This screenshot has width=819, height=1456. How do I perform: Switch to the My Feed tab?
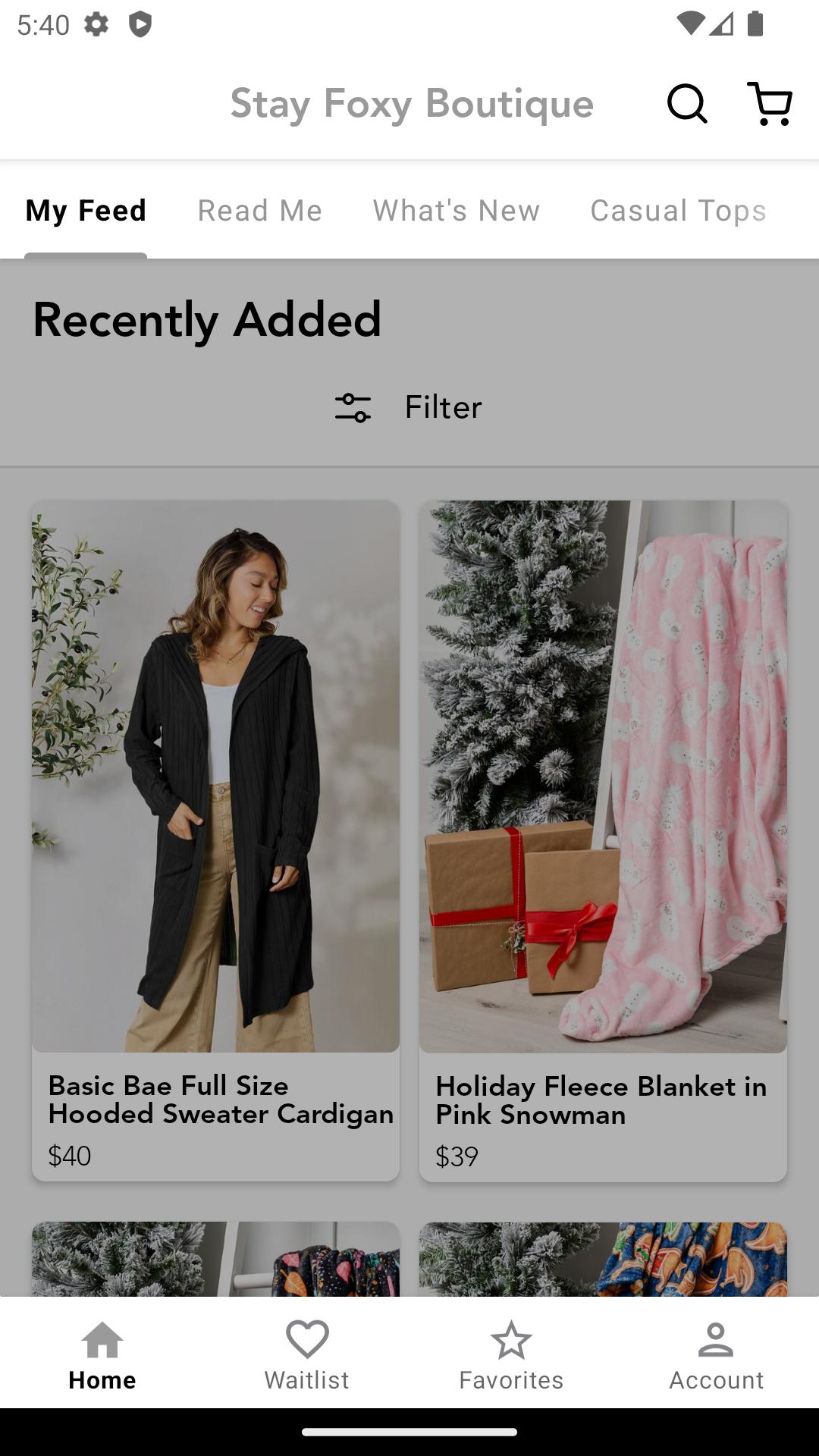point(86,210)
